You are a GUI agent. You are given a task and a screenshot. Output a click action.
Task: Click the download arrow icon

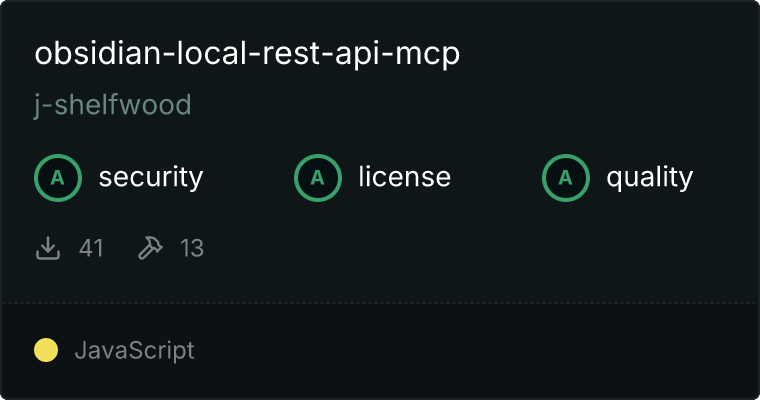point(48,248)
